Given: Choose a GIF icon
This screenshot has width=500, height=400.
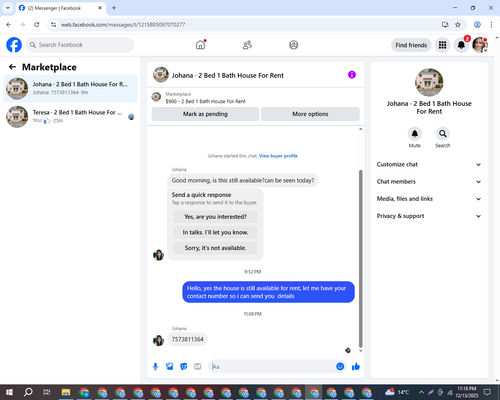Looking at the screenshot, I should pyautogui.click(x=198, y=367).
